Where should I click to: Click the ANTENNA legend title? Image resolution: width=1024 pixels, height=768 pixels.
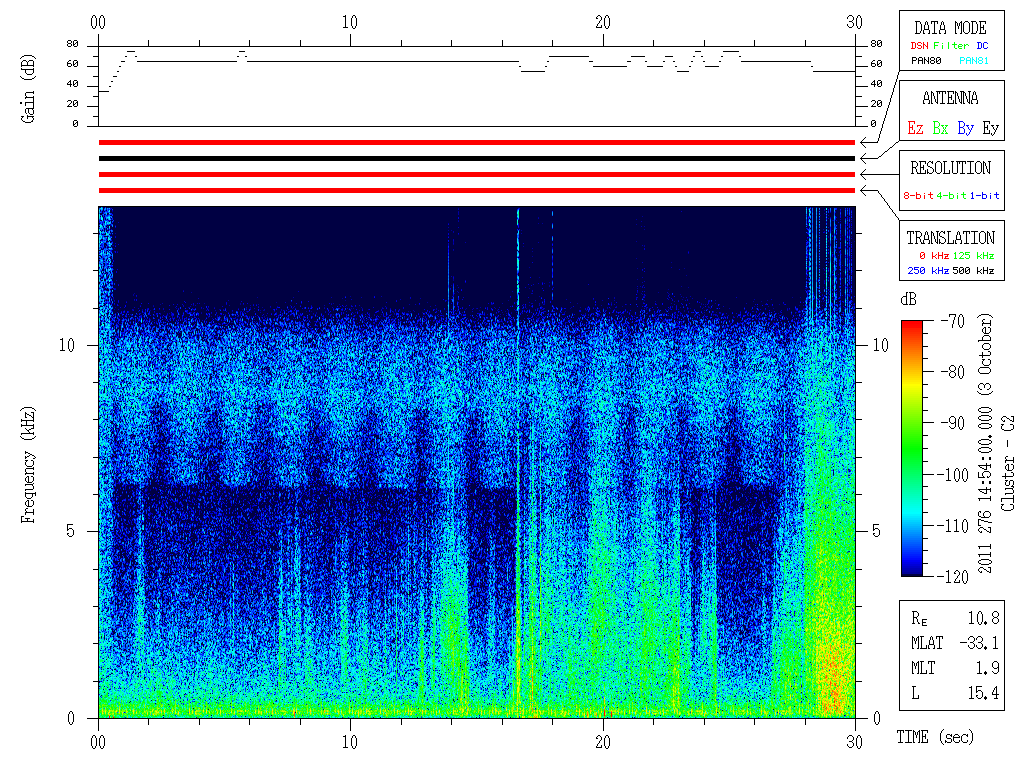click(x=950, y=98)
